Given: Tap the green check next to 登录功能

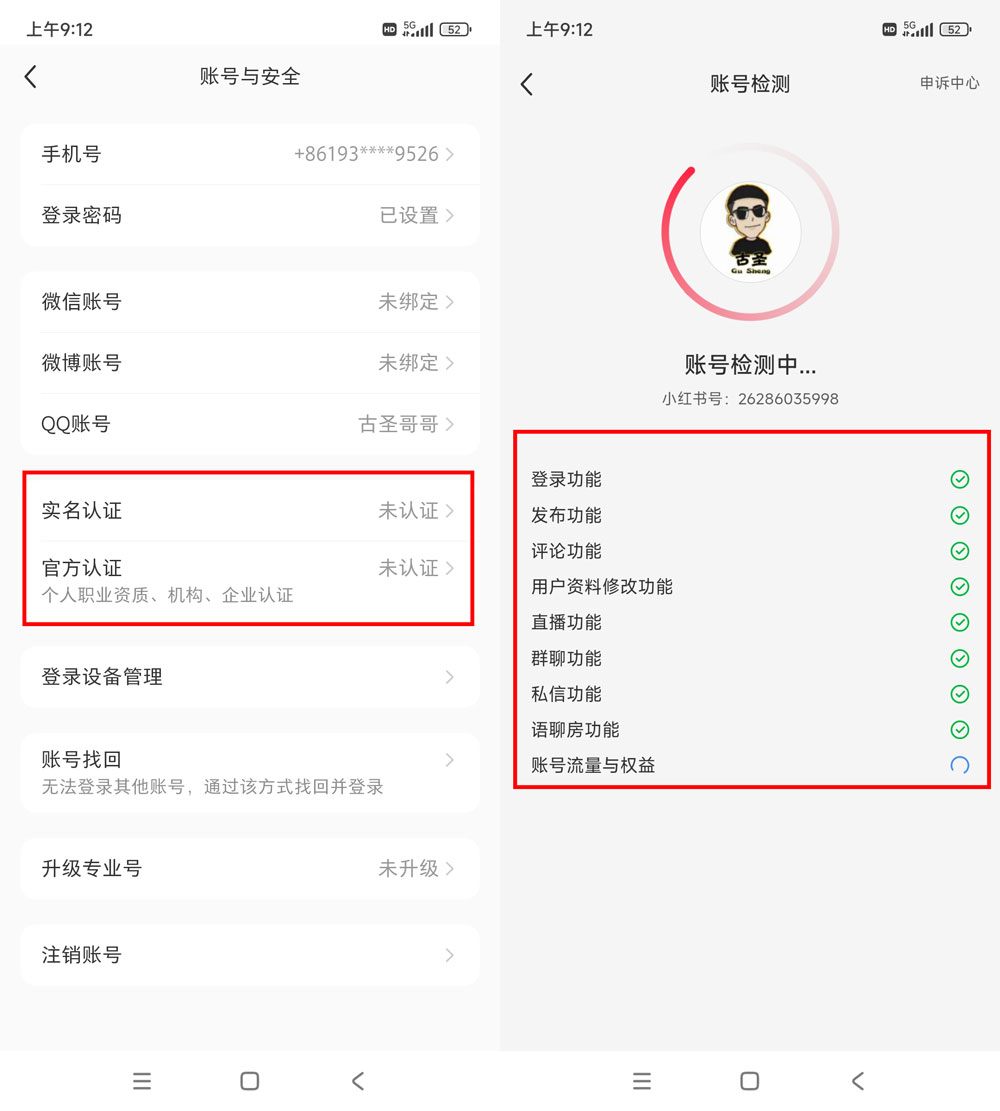Looking at the screenshot, I should point(960,480).
